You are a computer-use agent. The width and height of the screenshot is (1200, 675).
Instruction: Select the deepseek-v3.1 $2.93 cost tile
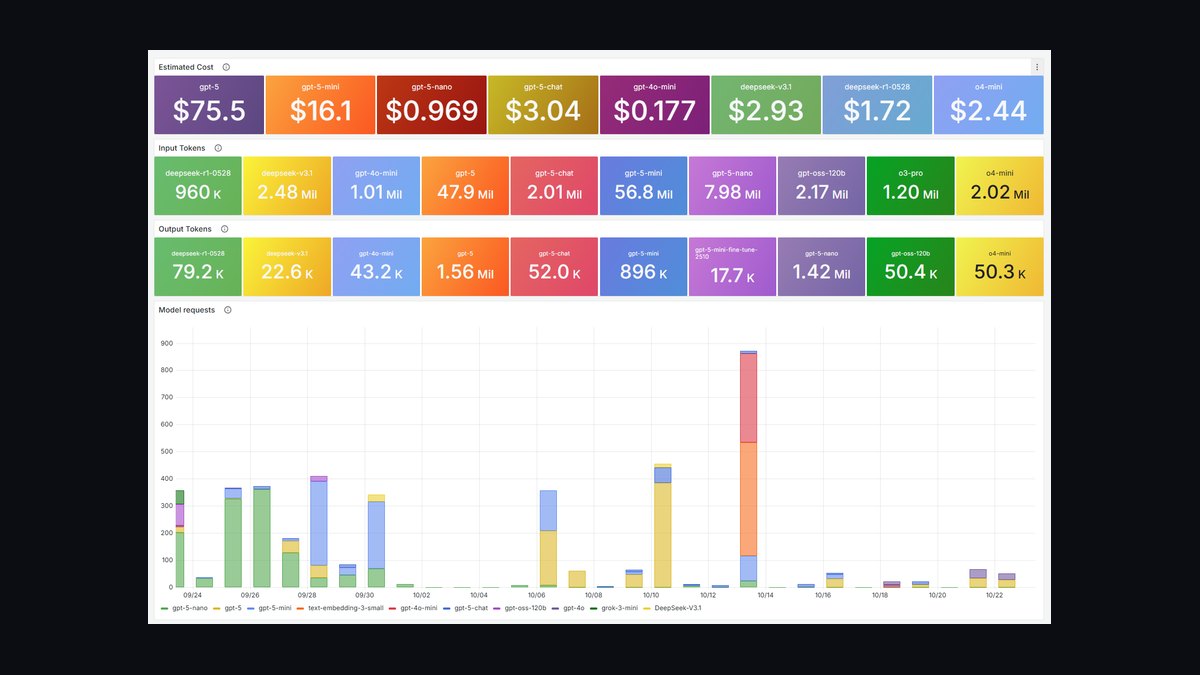pyautogui.click(x=766, y=105)
